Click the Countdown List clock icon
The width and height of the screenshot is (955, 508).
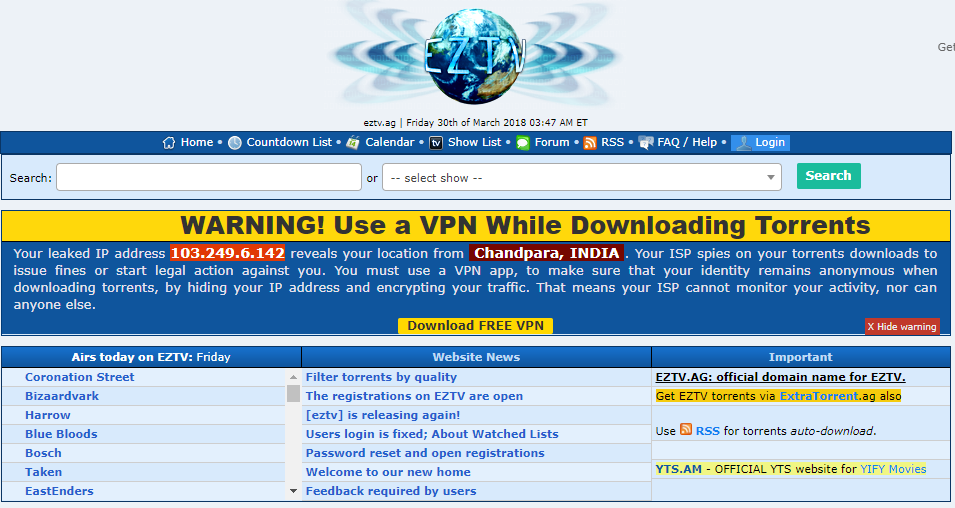234,143
